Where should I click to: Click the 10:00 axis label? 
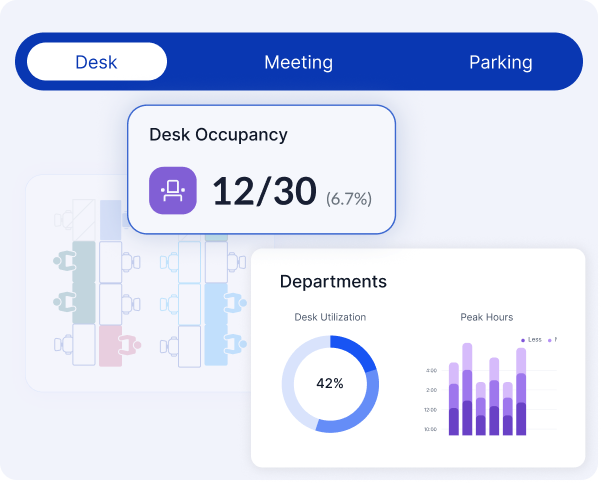pos(430,429)
